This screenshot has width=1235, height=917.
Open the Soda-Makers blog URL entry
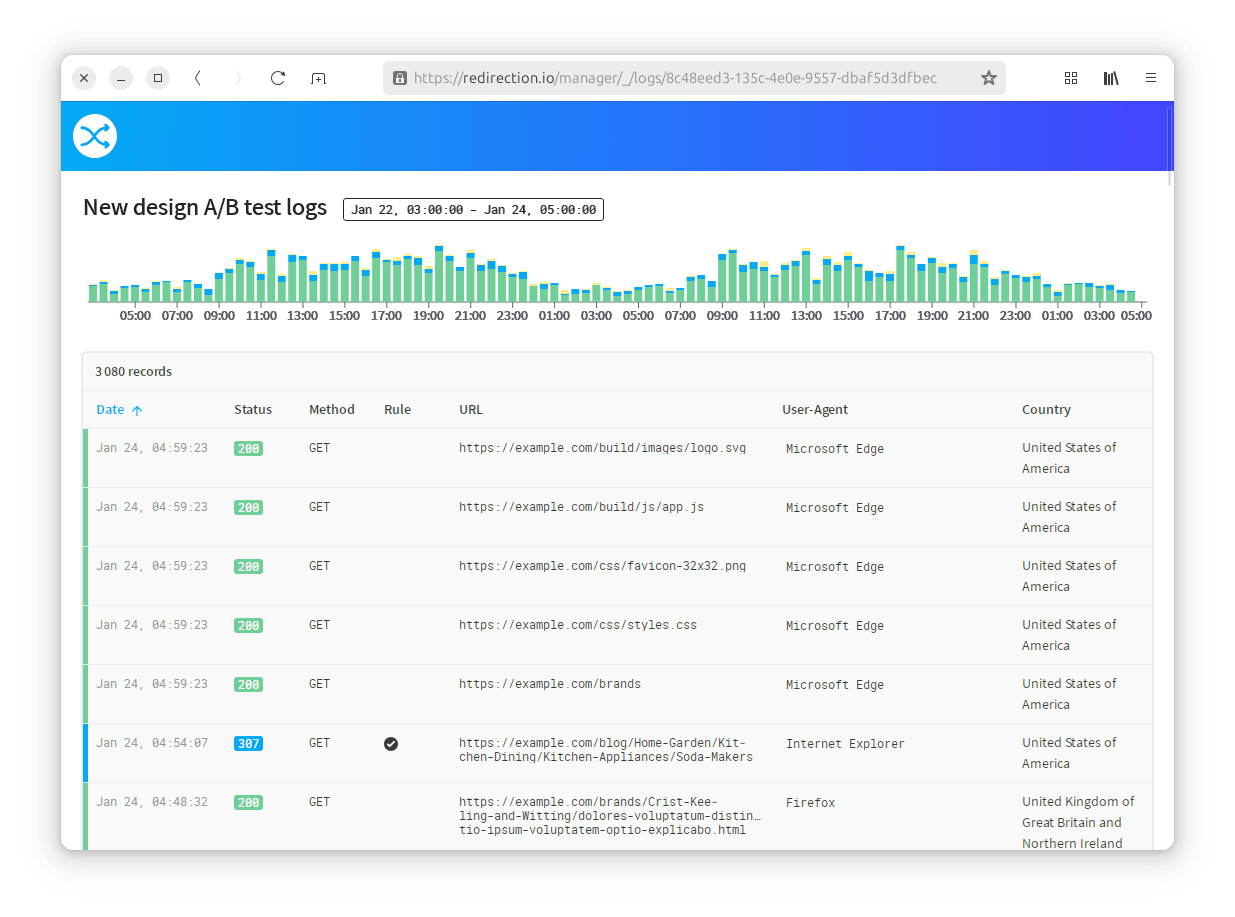pos(606,750)
